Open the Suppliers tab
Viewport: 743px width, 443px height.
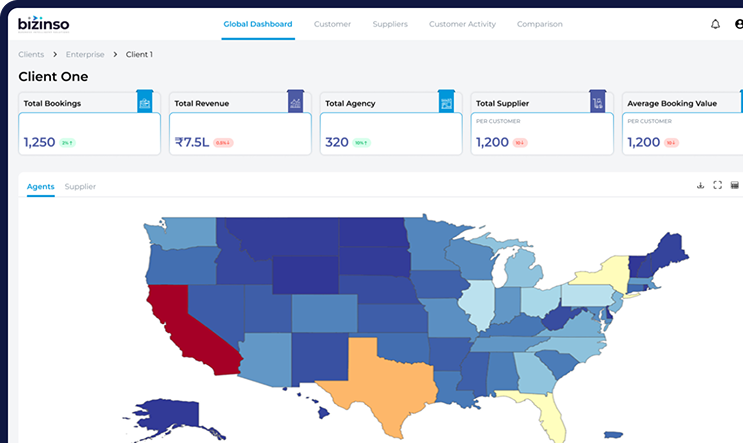tap(390, 24)
